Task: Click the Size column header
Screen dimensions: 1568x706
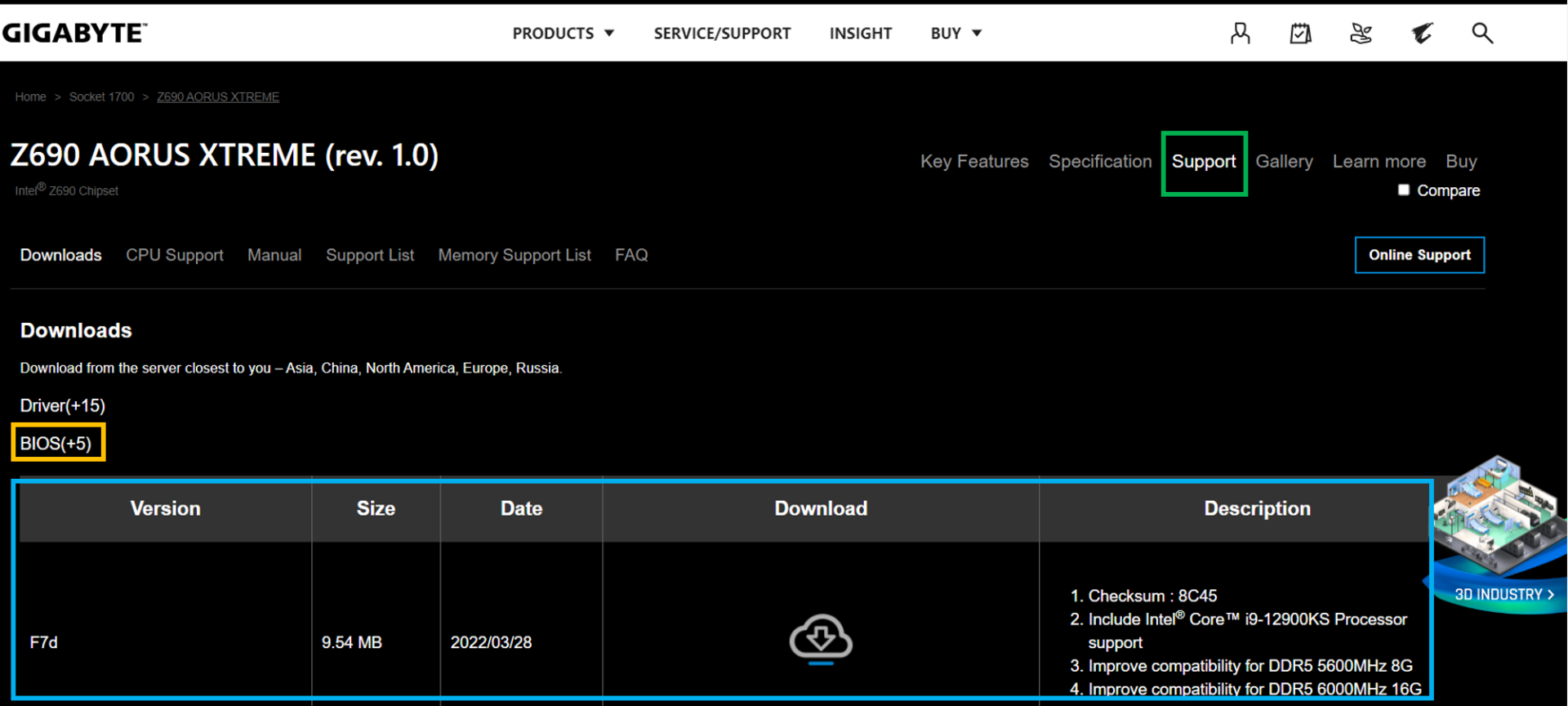Action: (x=376, y=508)
